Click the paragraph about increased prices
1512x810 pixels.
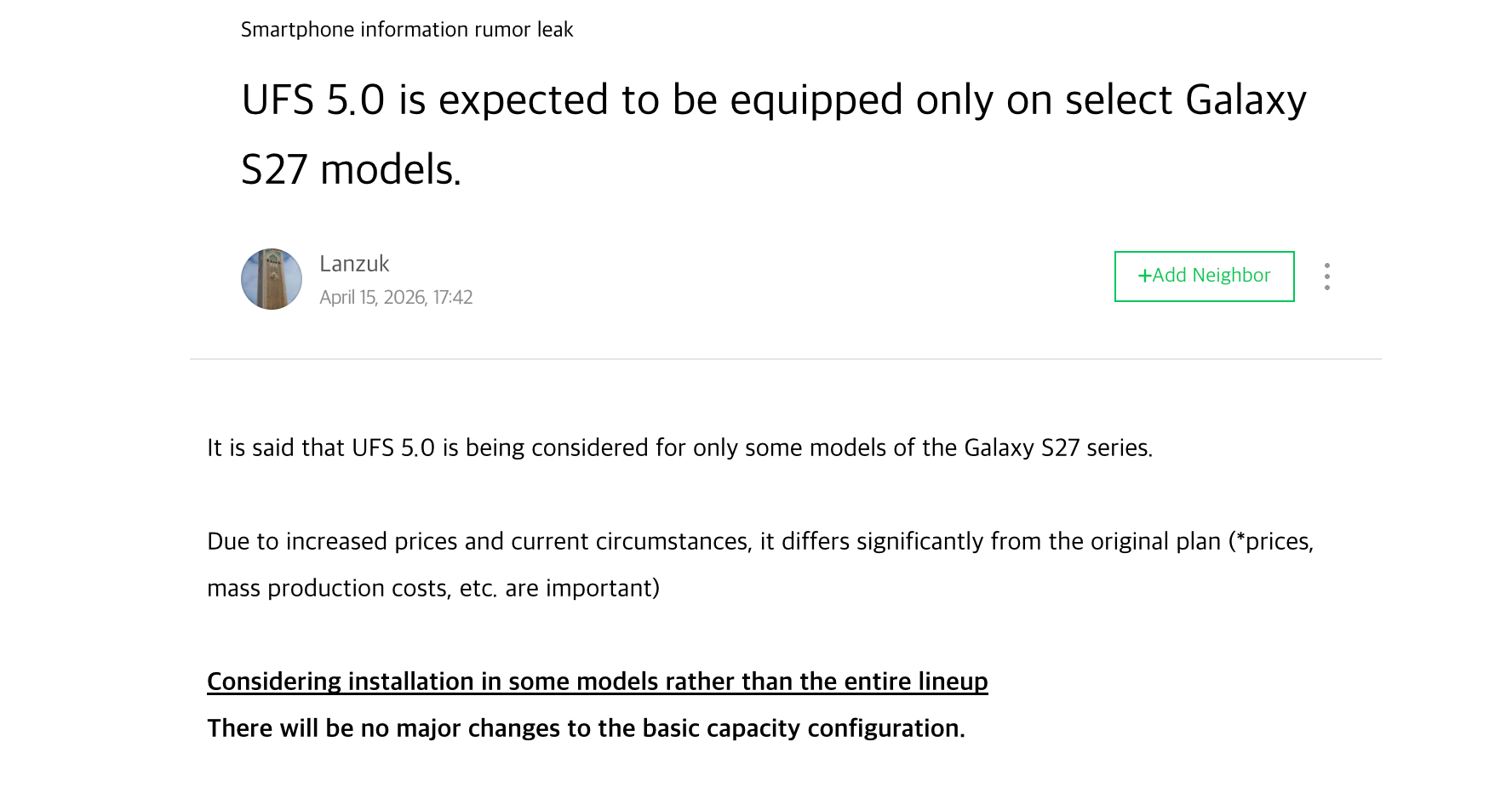(x=760, y=541)
